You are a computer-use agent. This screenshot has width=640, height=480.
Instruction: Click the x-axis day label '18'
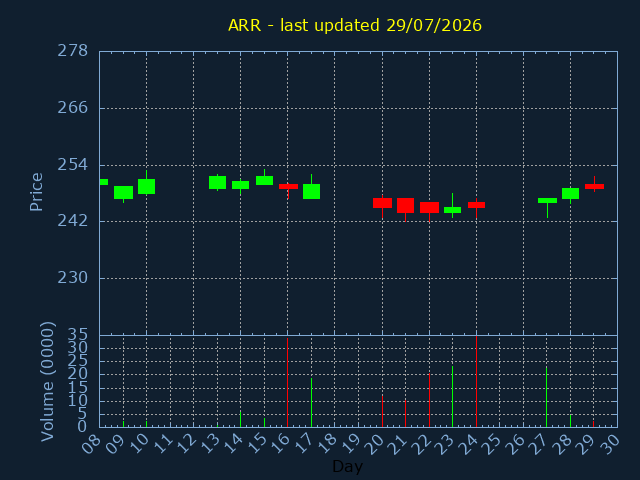(x=328, y=443)
